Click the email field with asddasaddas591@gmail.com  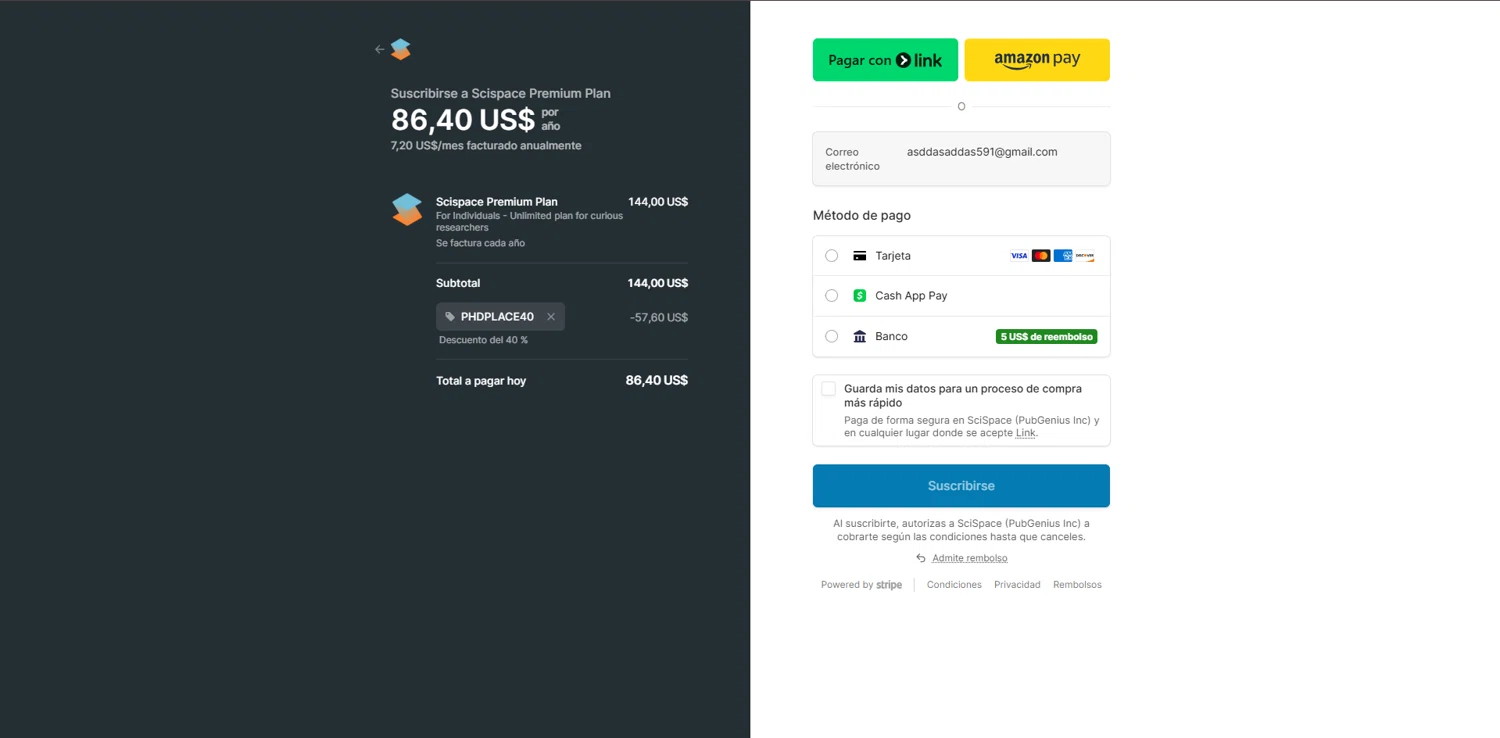click(x=961, y=159)
